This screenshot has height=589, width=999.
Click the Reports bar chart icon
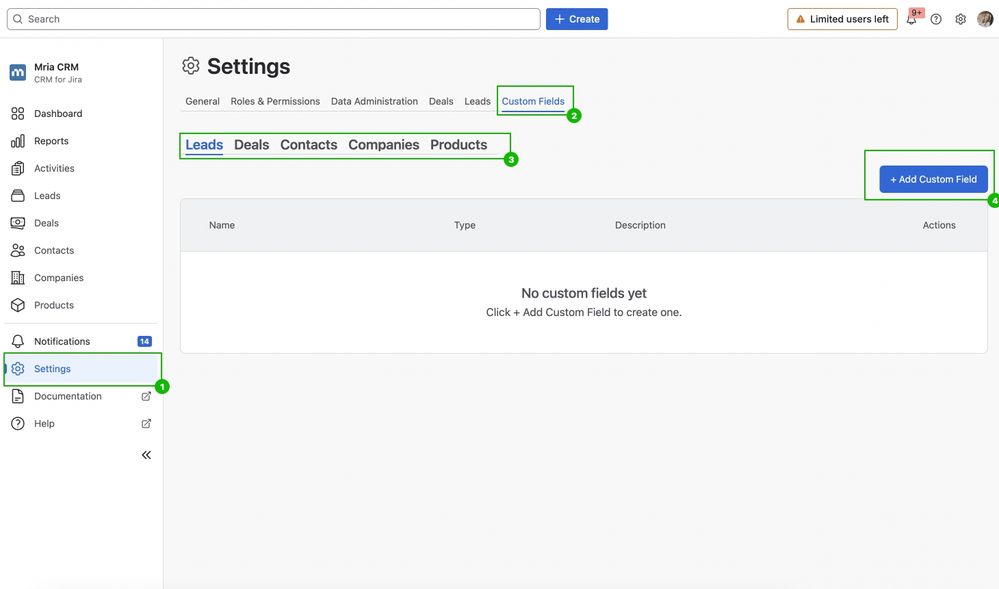[x=18, y=141]
